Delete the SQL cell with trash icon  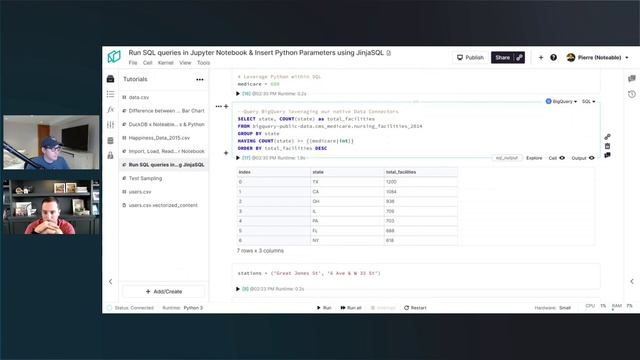coord(607,146)
